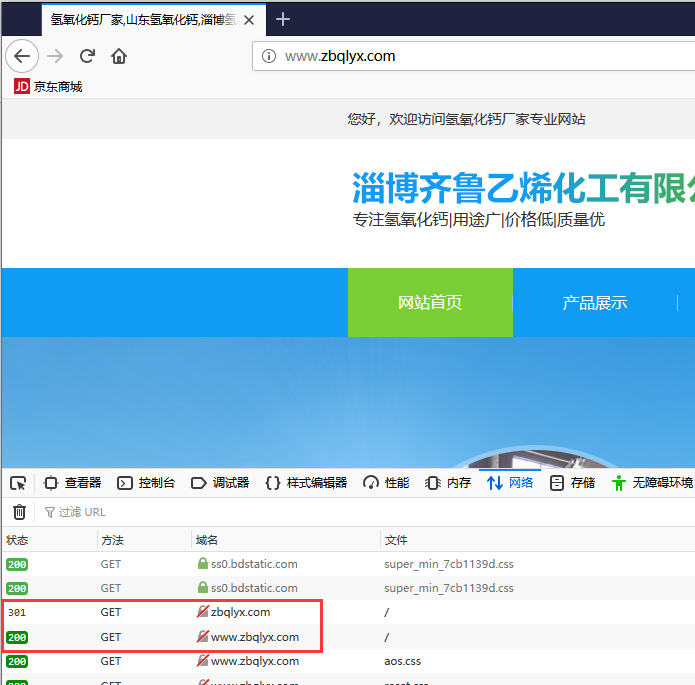Select the 网络 network tab
The image size is (695, 685).
510,483
